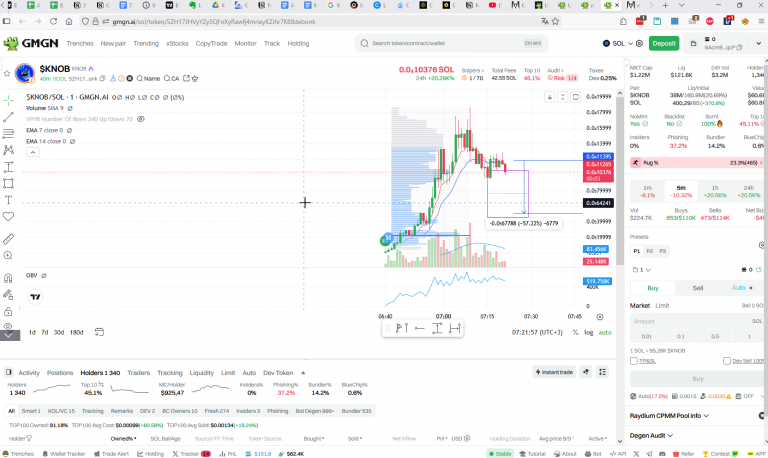Open the go-to-date calendar icon
768x458 pixels.
(99, 332)
